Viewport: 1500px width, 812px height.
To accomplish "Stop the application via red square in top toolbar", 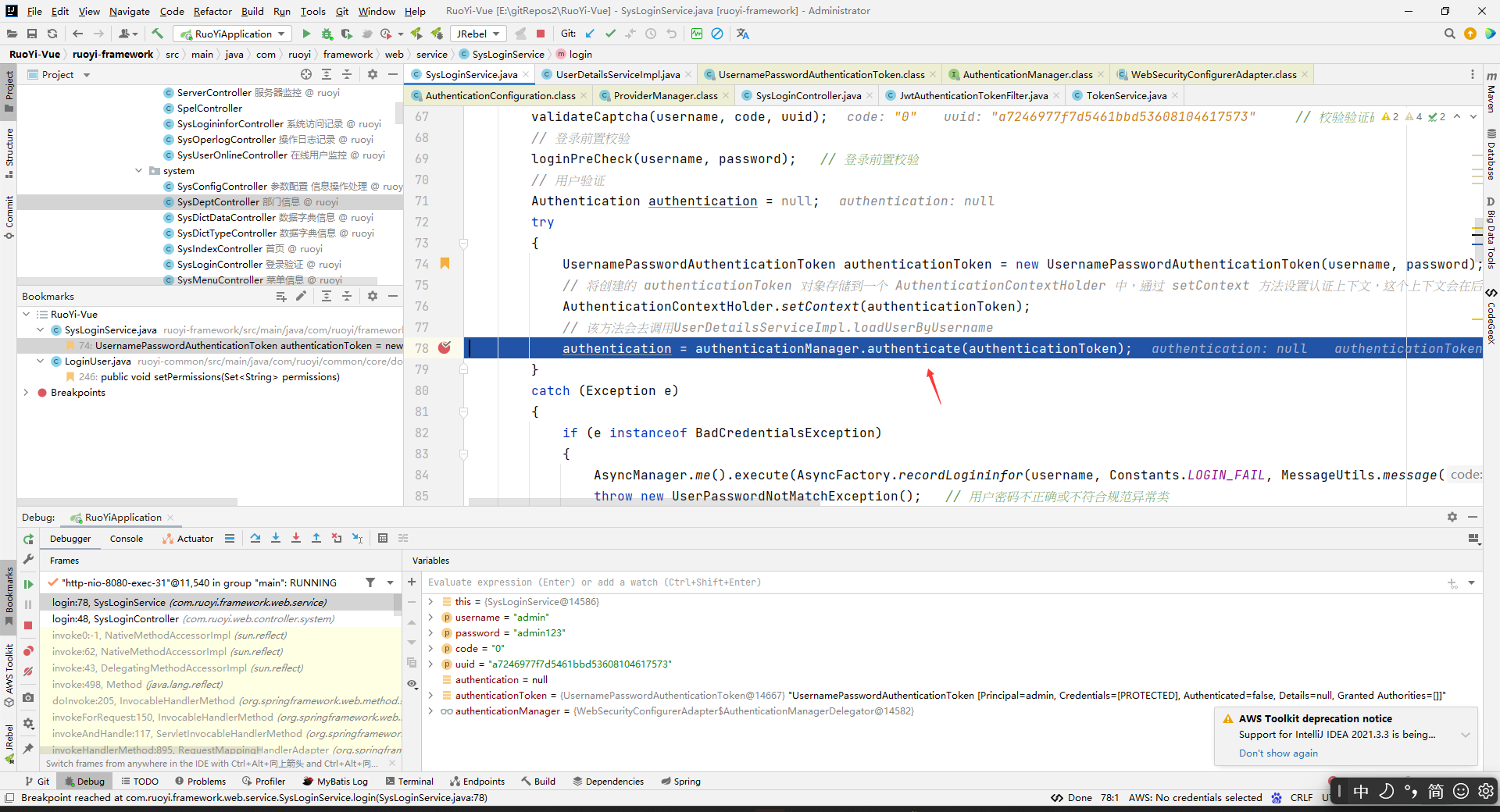I will pyautogui.click(x=541, y=34).
